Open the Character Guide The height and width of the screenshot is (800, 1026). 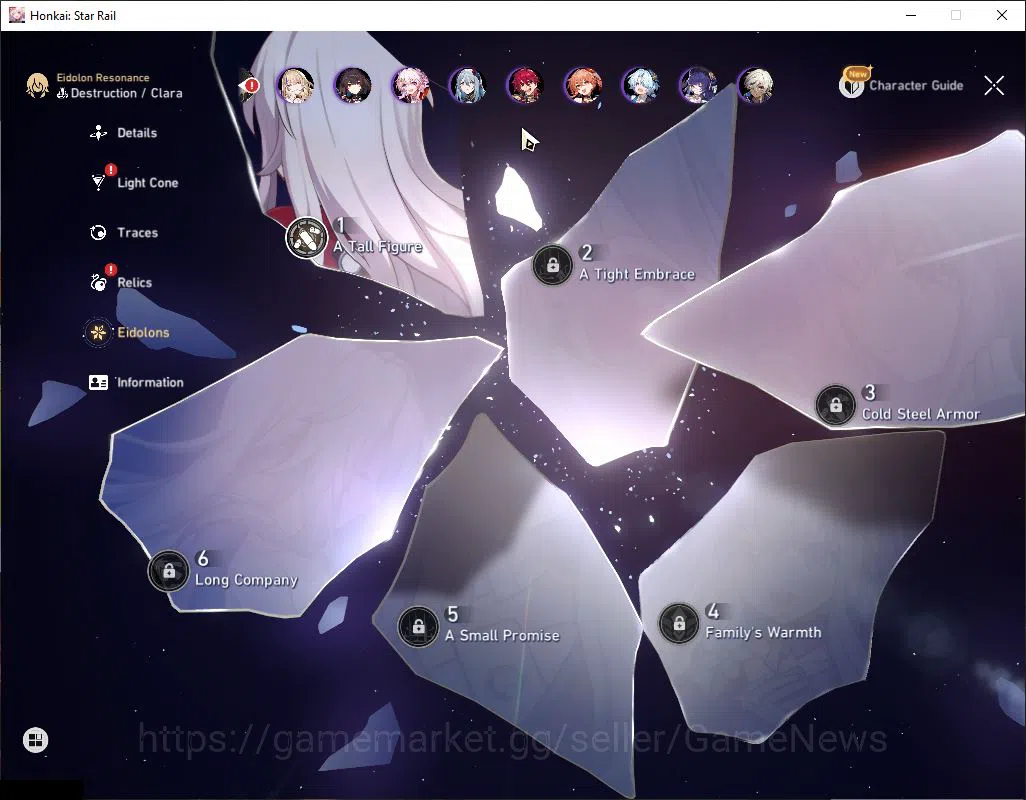[x=902, y=84]
